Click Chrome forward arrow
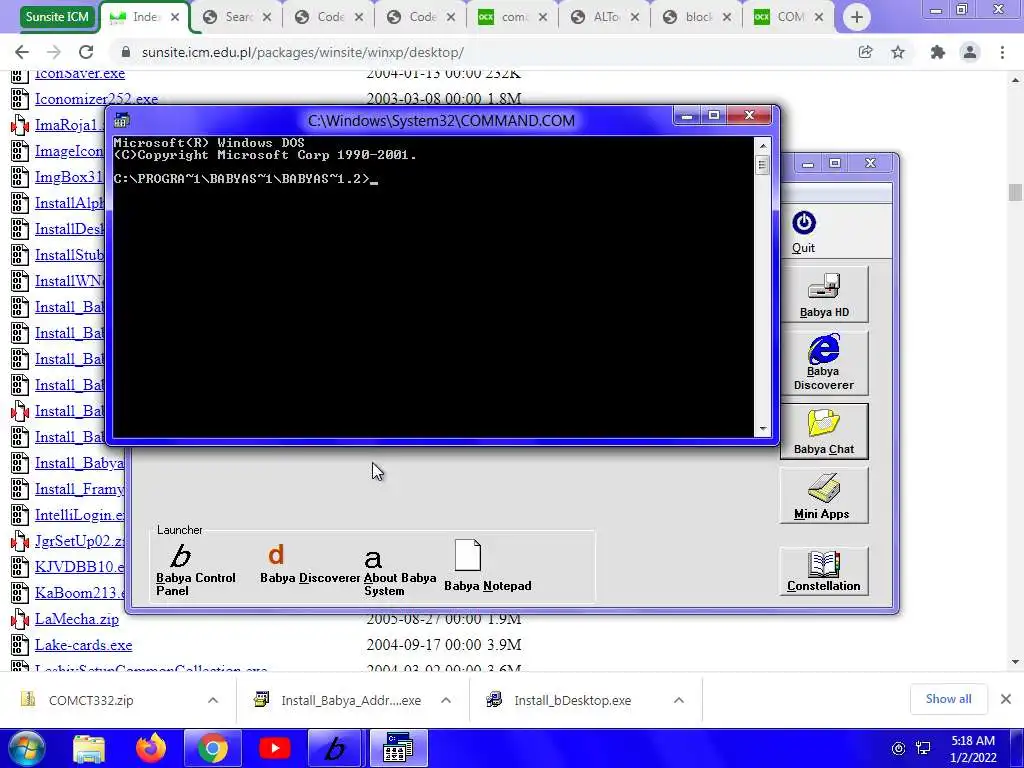The height and width of the screenshot is (768, 1024). pyautogui.click(x=54, y=52)
